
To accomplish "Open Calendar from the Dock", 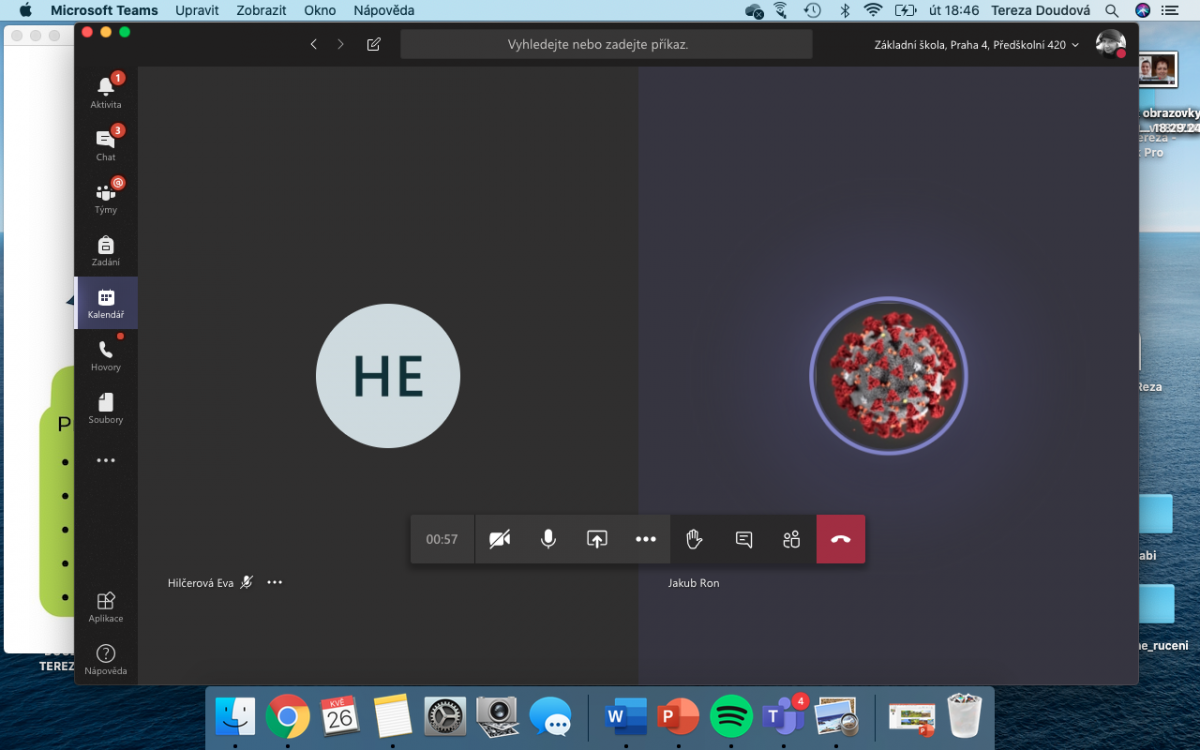I will tap(340, 716).
